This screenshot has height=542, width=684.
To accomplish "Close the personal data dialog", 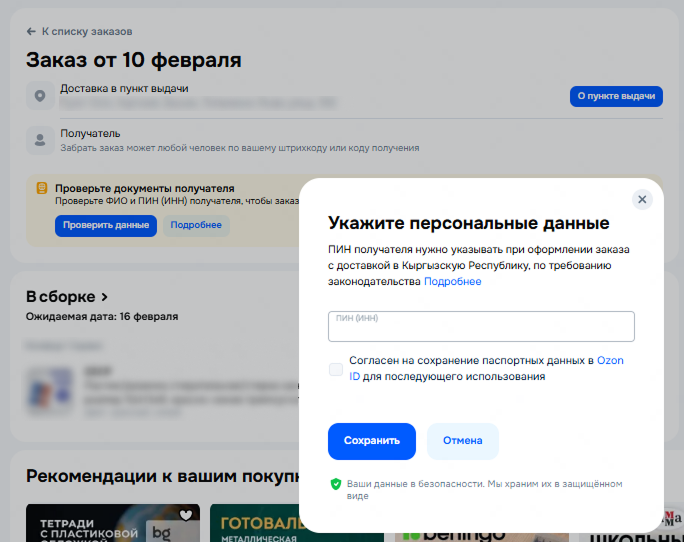I will pyautogui.click(x=642, y=200).
